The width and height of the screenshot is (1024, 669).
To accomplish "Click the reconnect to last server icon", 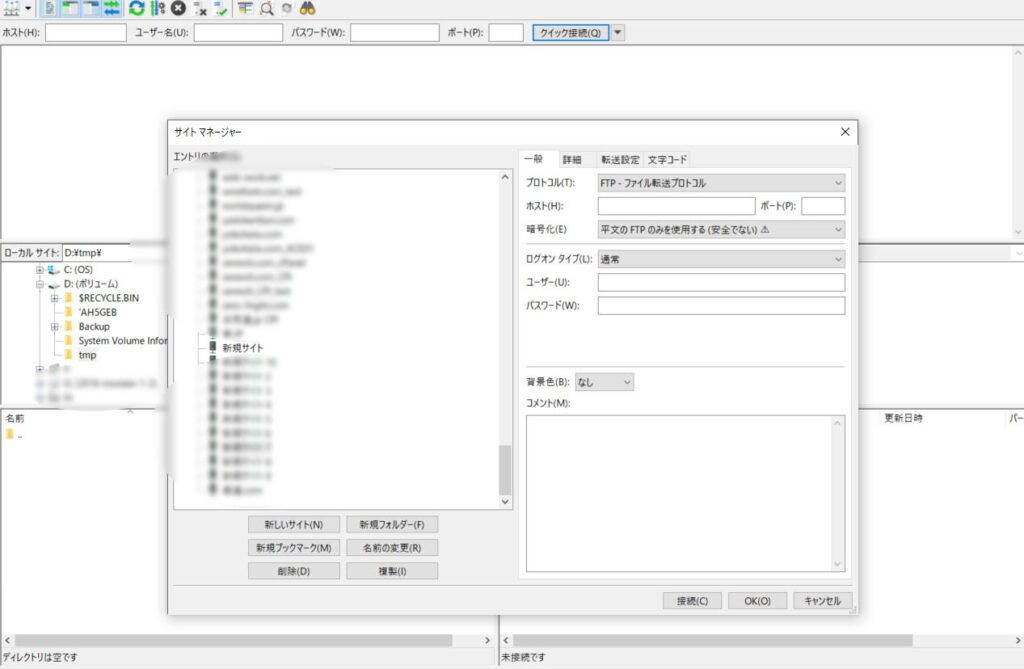I will 221,8.
